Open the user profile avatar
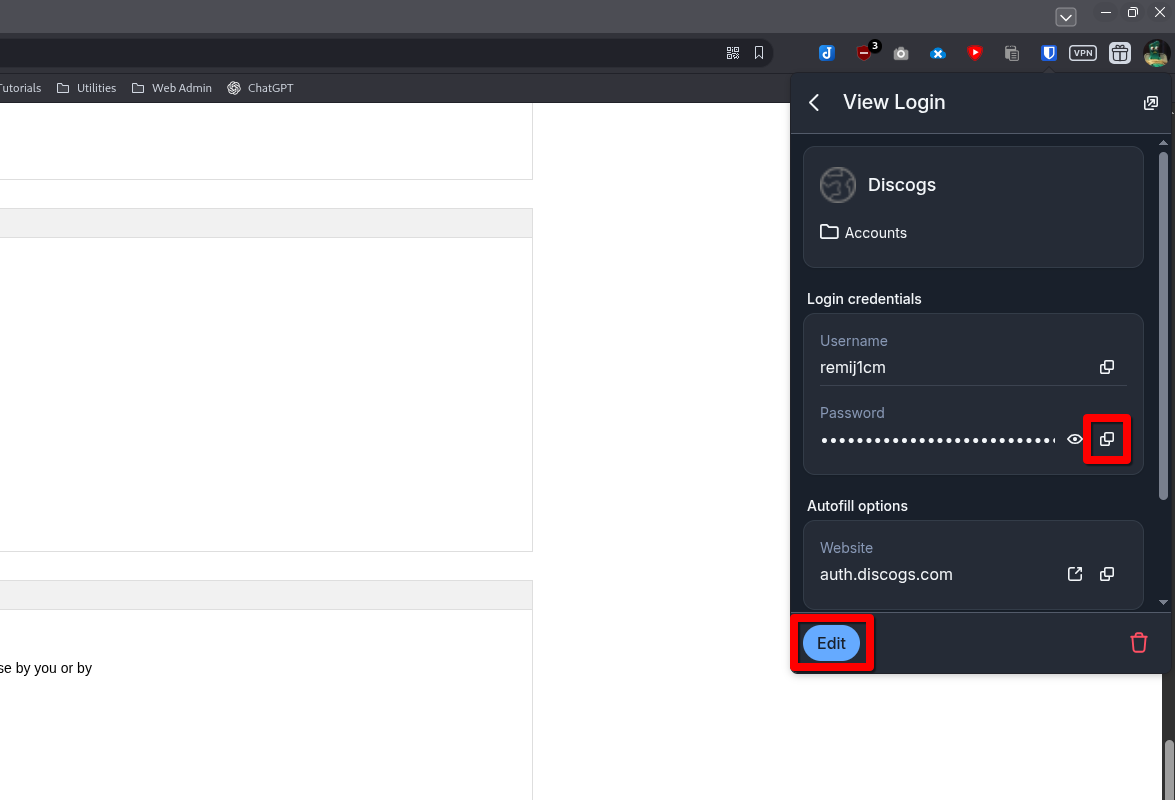The height and width of the screenshot is (800, 1175). coord(1156,53)
